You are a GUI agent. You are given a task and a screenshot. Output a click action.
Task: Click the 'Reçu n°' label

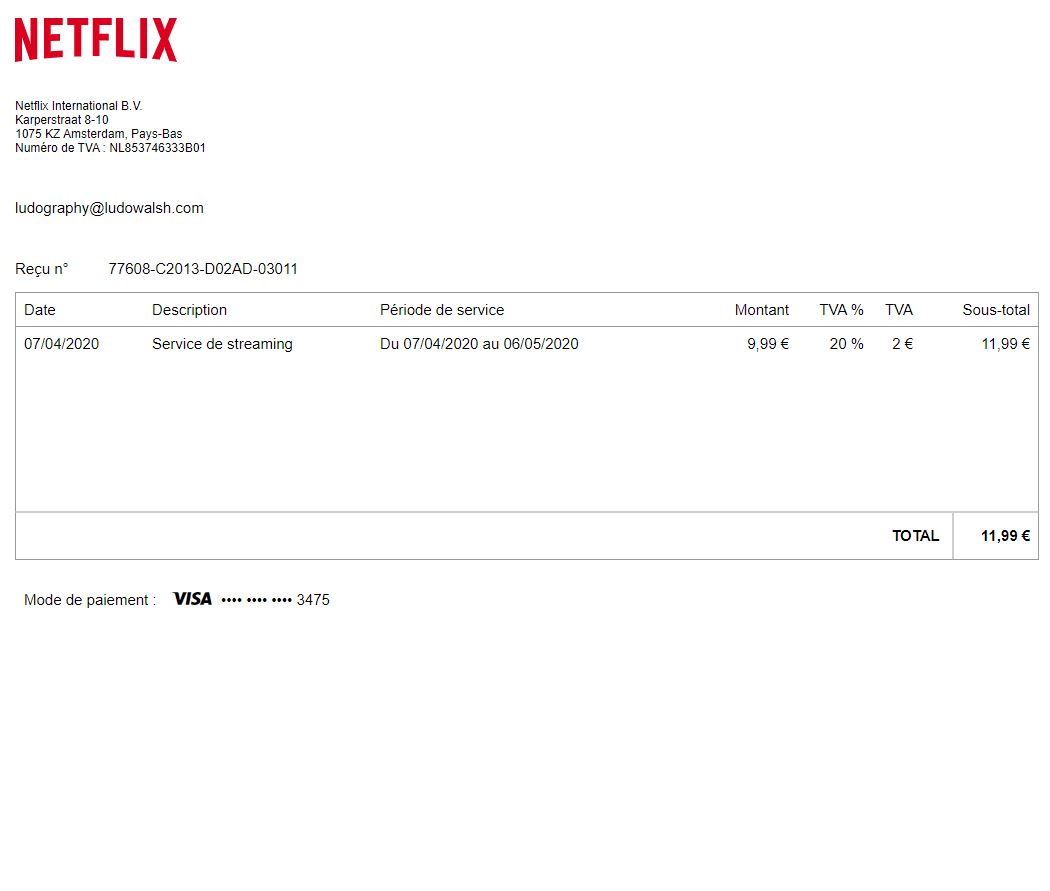coord(42,269)
